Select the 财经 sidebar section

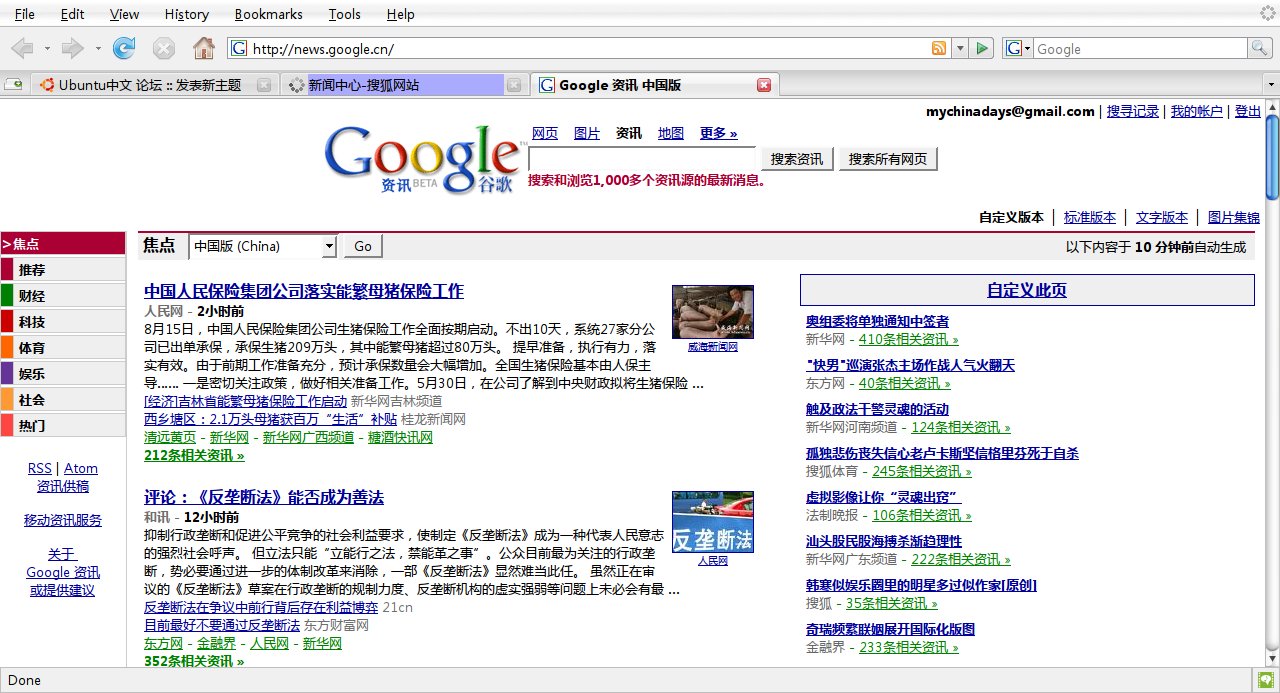pos(63,296)
